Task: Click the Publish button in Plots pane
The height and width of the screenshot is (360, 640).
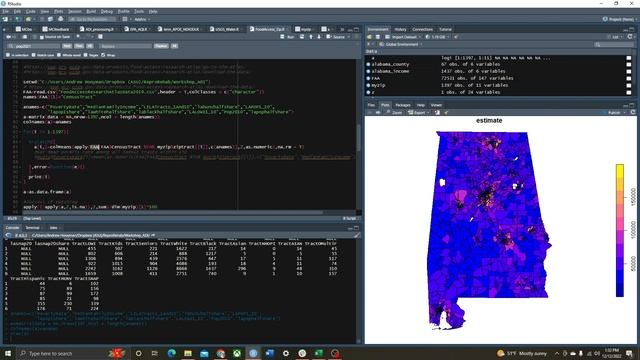Action: click(x=614, y=112)
